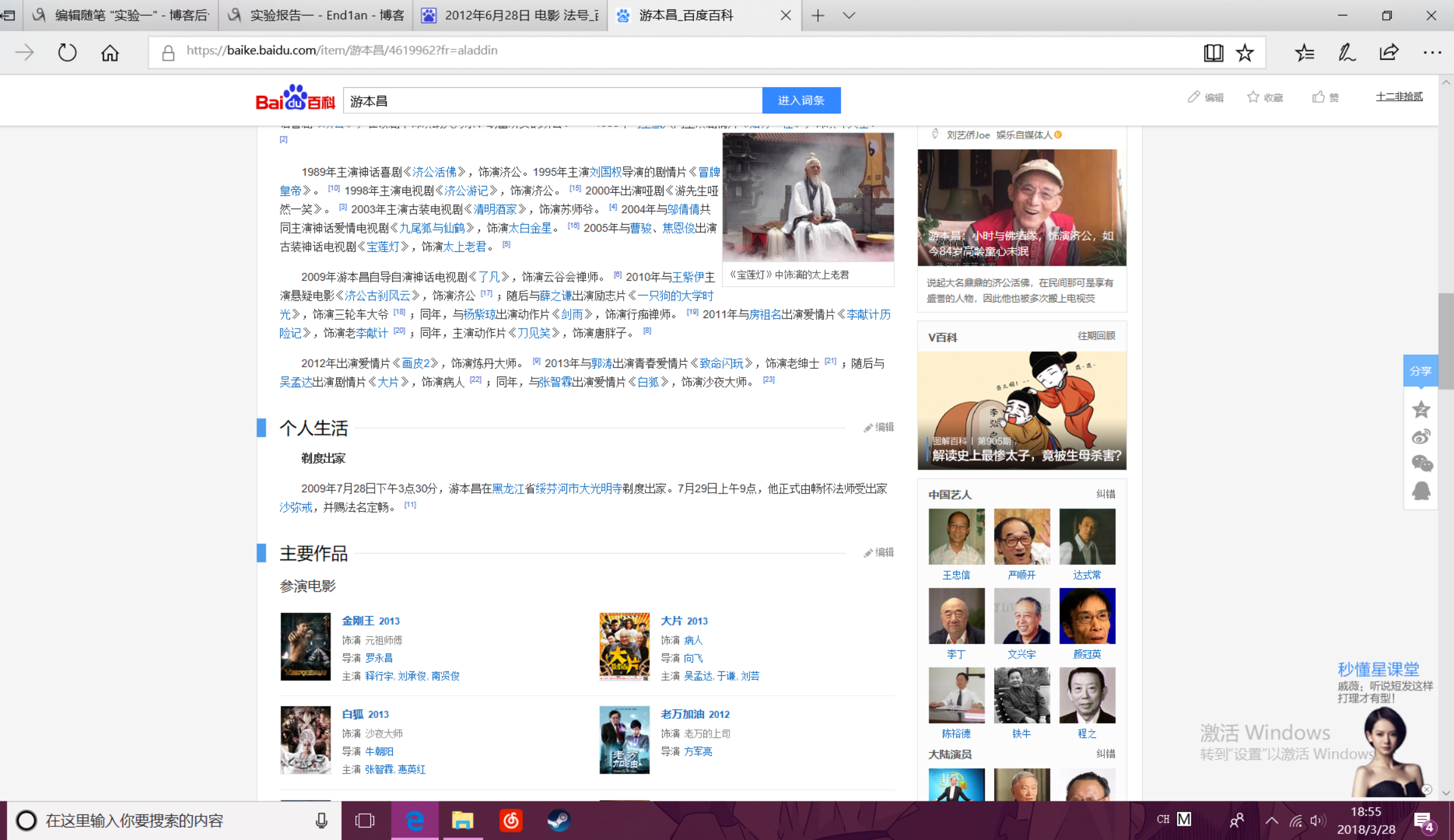Viewport: 1454px width, 840px height.
Task: Refresh the current page
Action: [x=67, y=53]
